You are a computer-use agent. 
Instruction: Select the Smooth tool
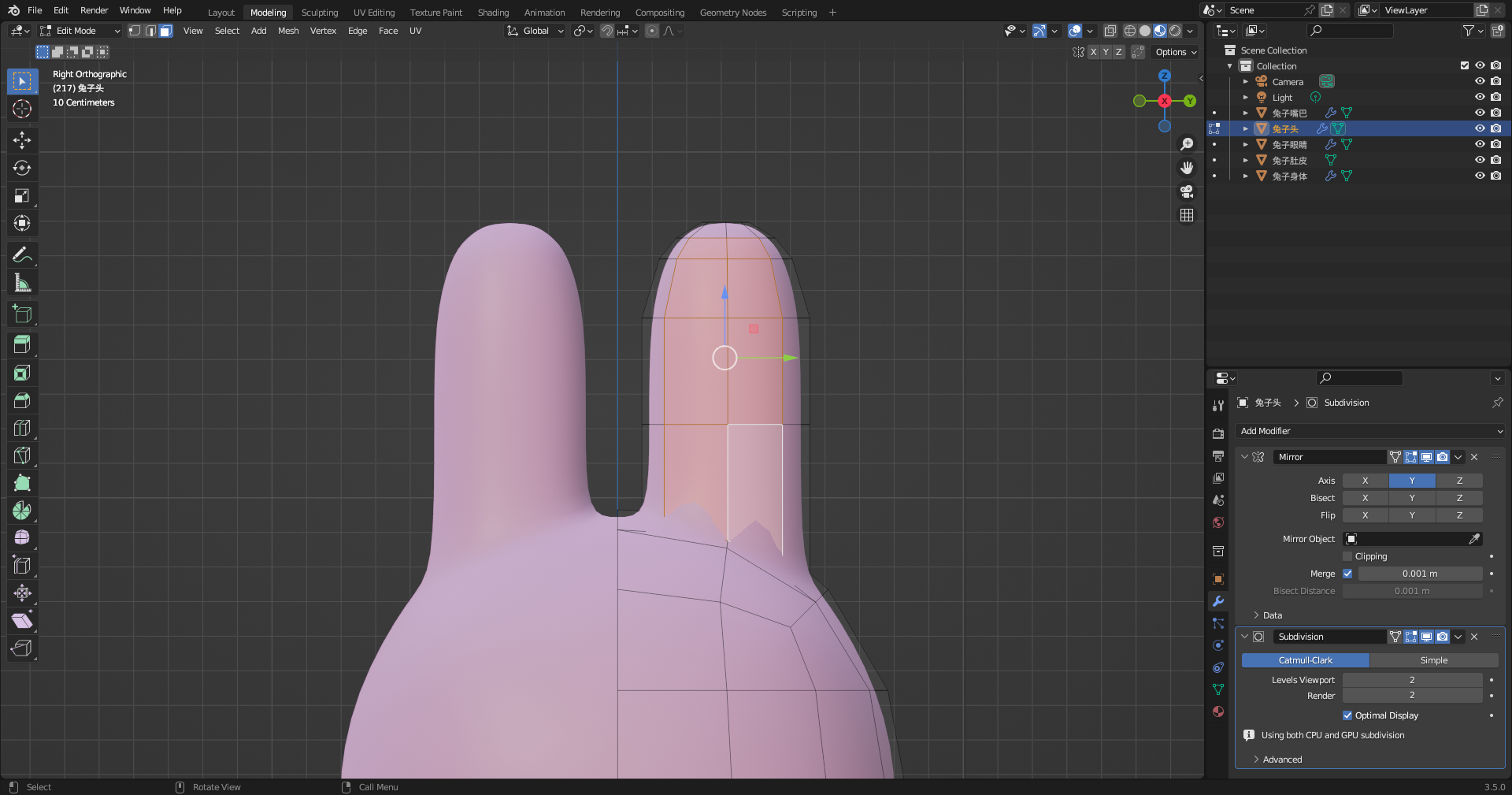point(22,538)
